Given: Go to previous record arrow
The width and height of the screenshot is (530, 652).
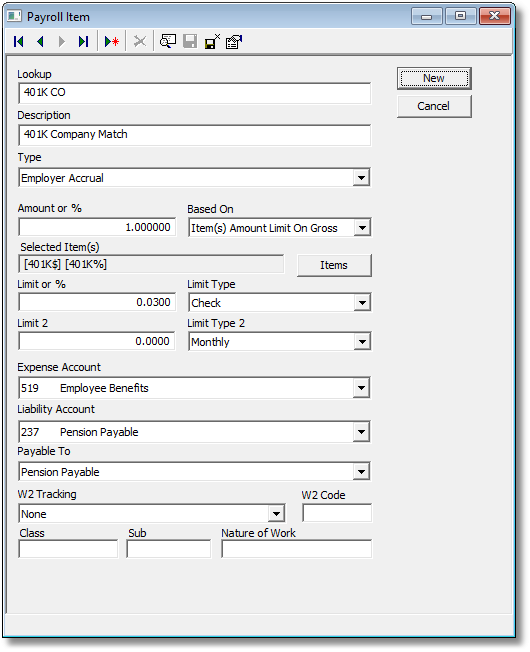Looking at the screenshot, I should (x=40, y=42).
